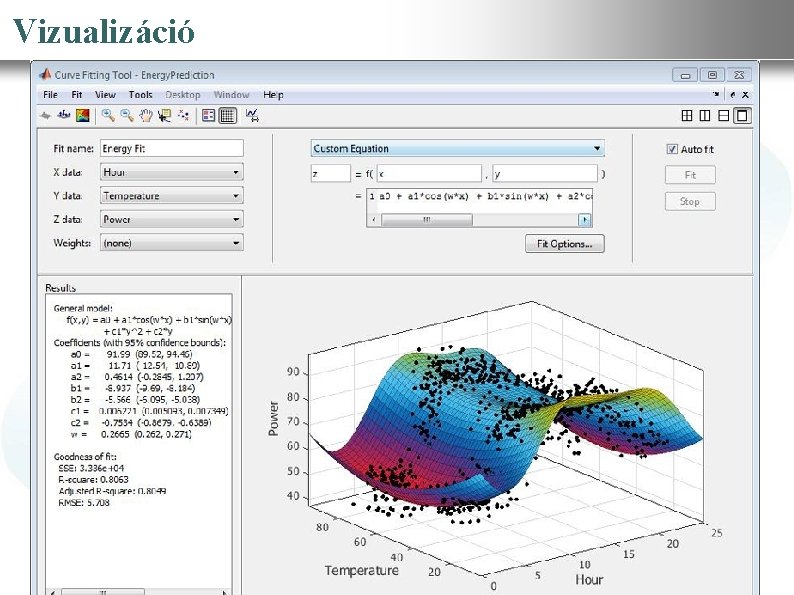Click the undock icon beside menu bar close

pyautogui.click(x=733, y=94)
